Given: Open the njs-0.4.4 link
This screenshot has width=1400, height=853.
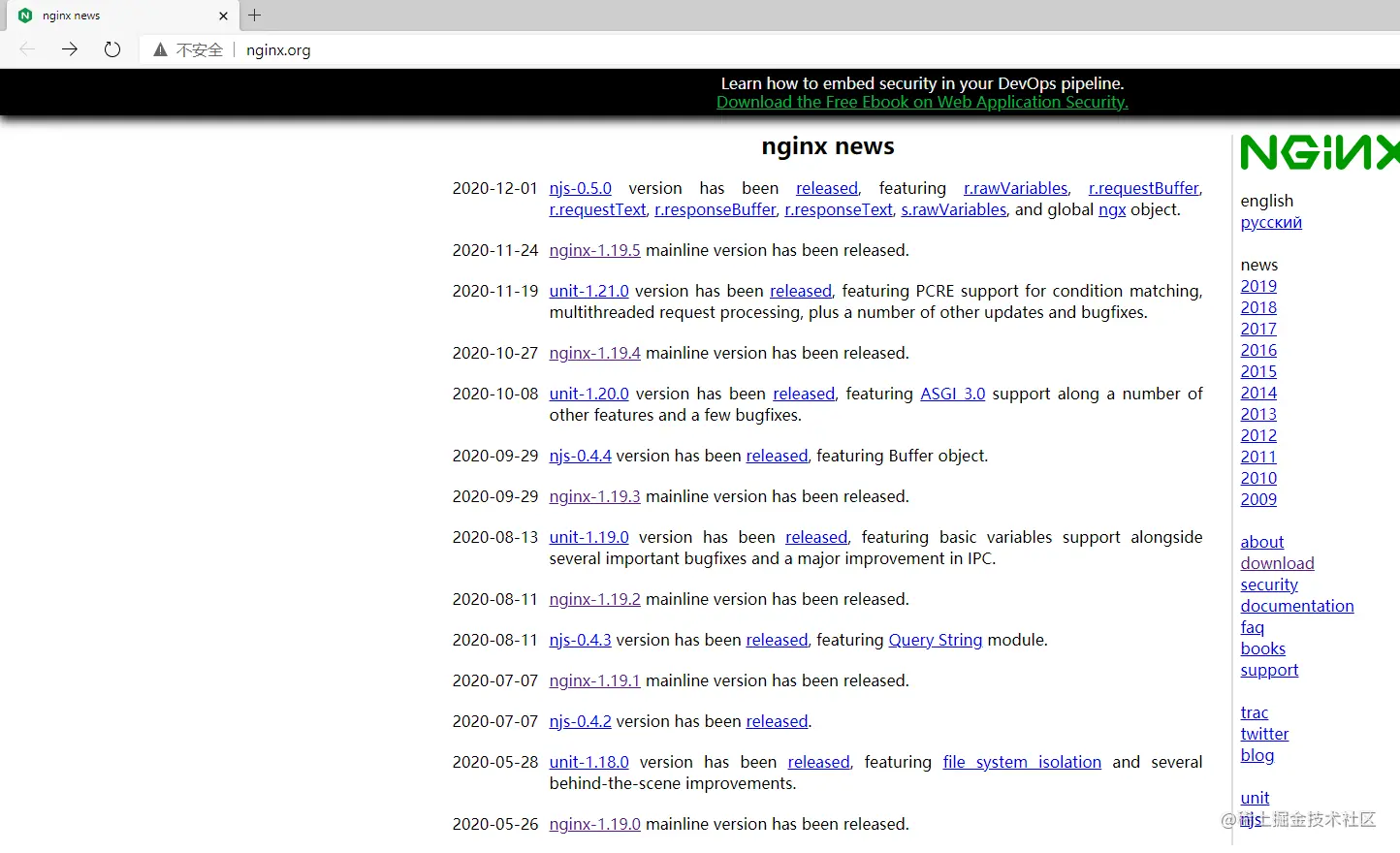Looking at the screenshot, I should (580, 457).
